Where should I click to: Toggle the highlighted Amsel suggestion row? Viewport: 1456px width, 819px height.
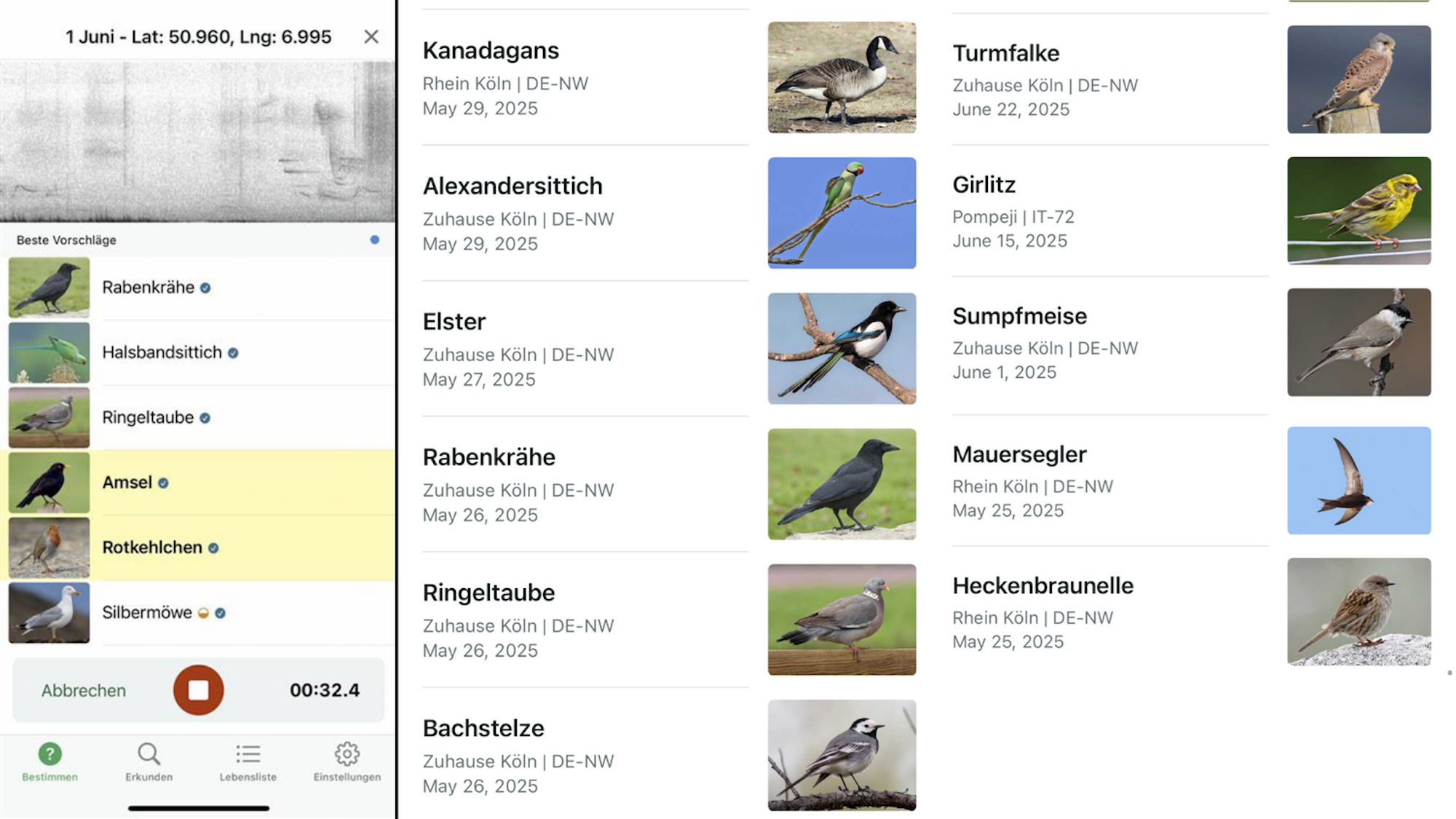point(197,482)
